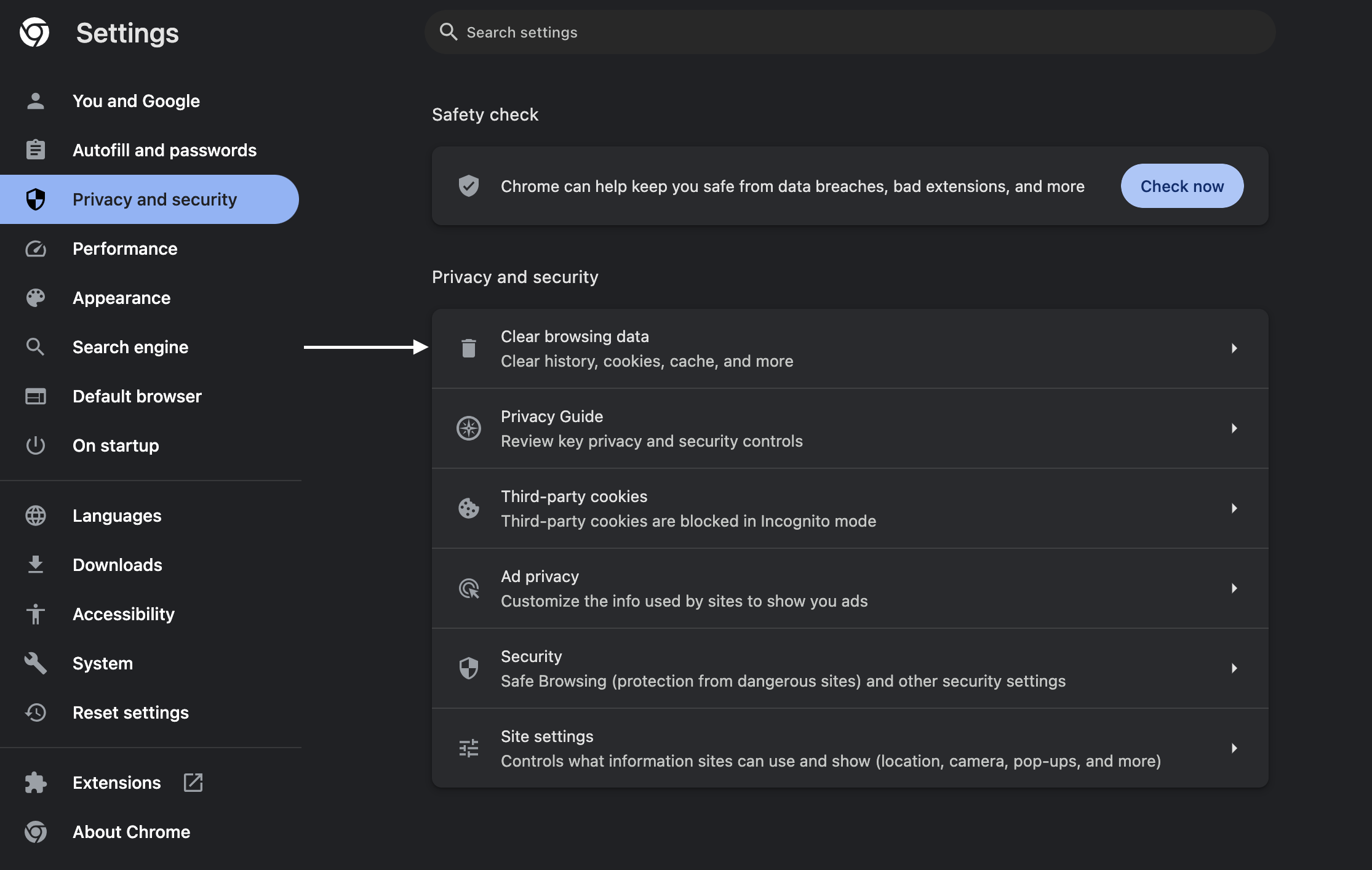Click the Check now button

(x=1182, y=186)
